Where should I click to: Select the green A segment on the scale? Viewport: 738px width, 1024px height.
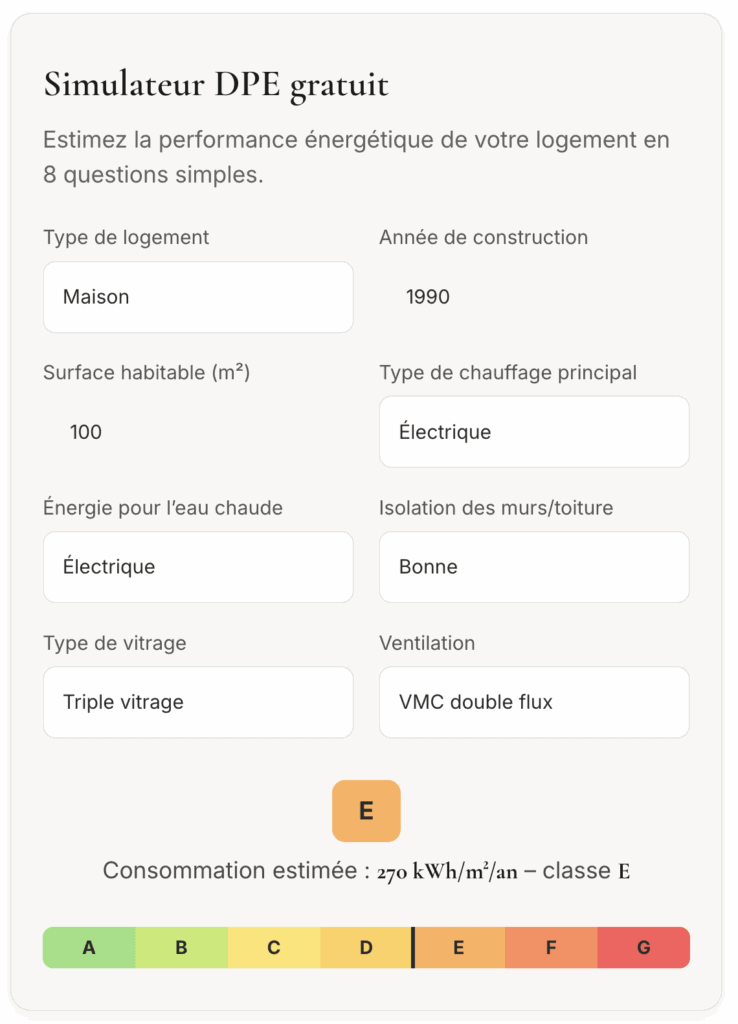88,947
